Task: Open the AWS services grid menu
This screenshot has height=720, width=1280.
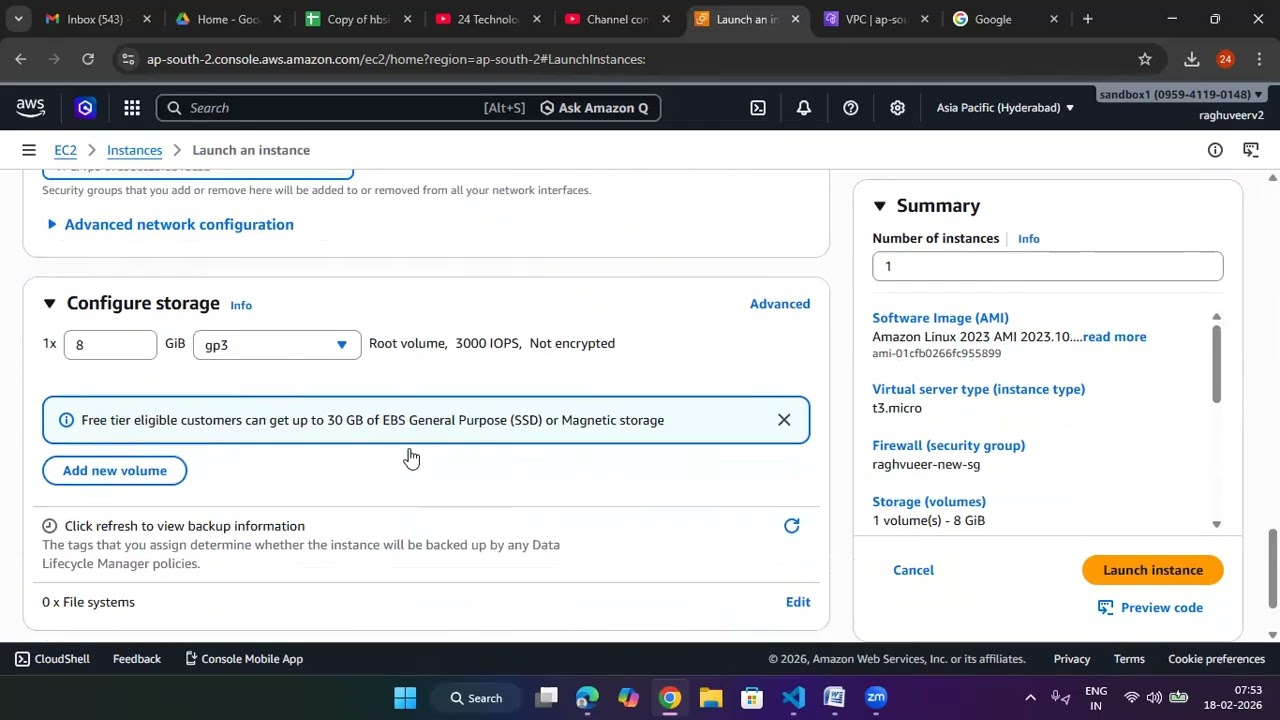Action: coord(132,108)
